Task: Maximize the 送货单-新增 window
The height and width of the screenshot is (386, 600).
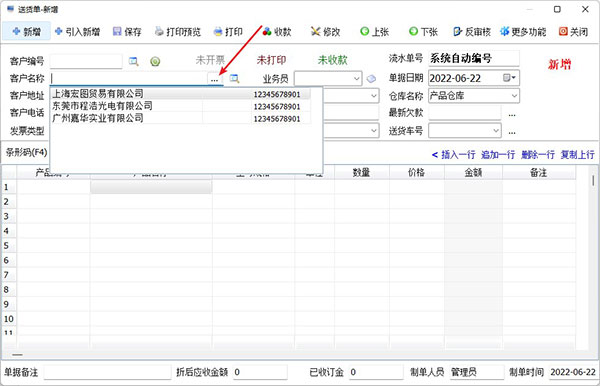Action: (557, 9)
